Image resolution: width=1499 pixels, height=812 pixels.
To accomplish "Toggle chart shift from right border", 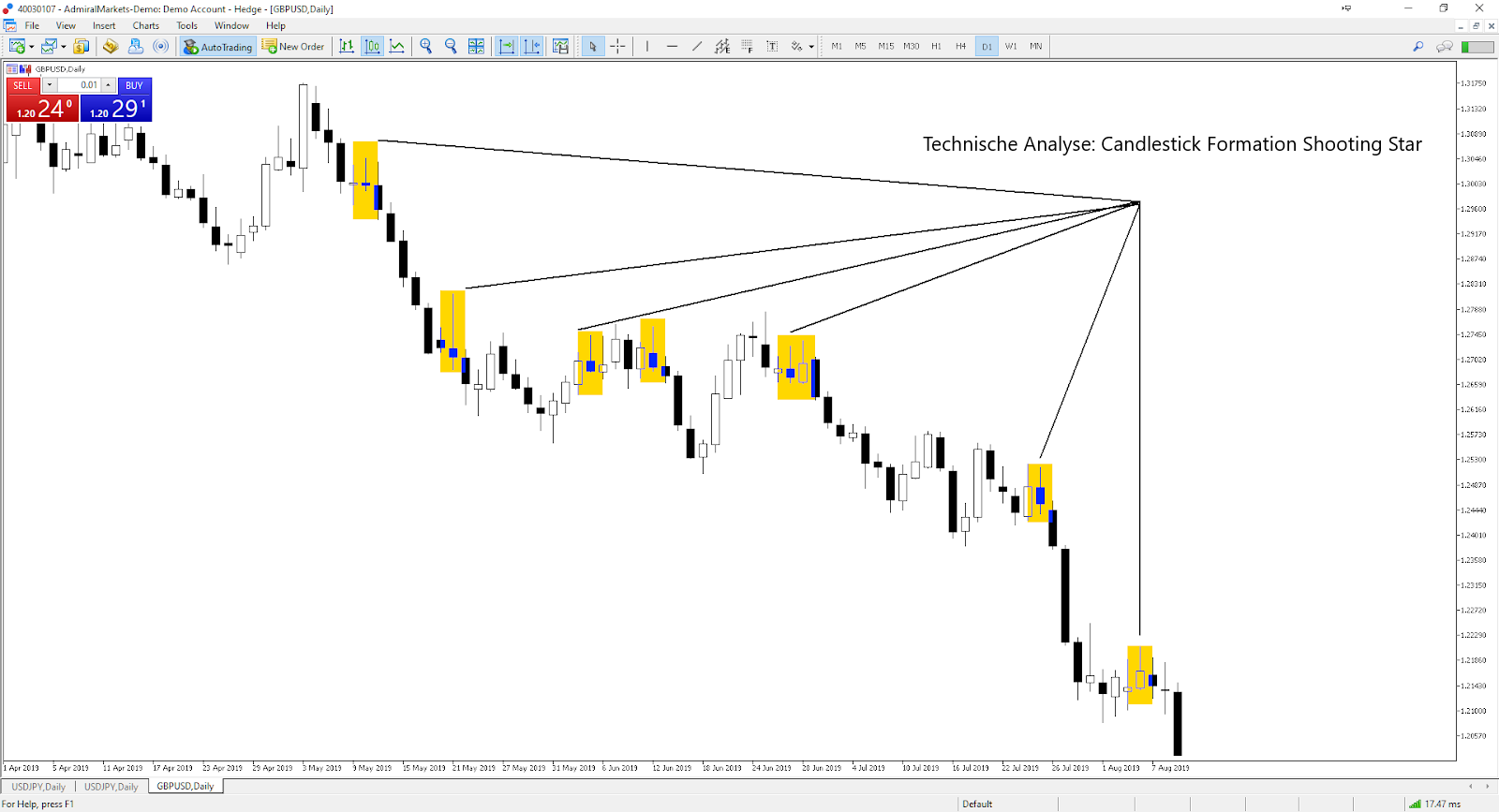I will point(532,46).
